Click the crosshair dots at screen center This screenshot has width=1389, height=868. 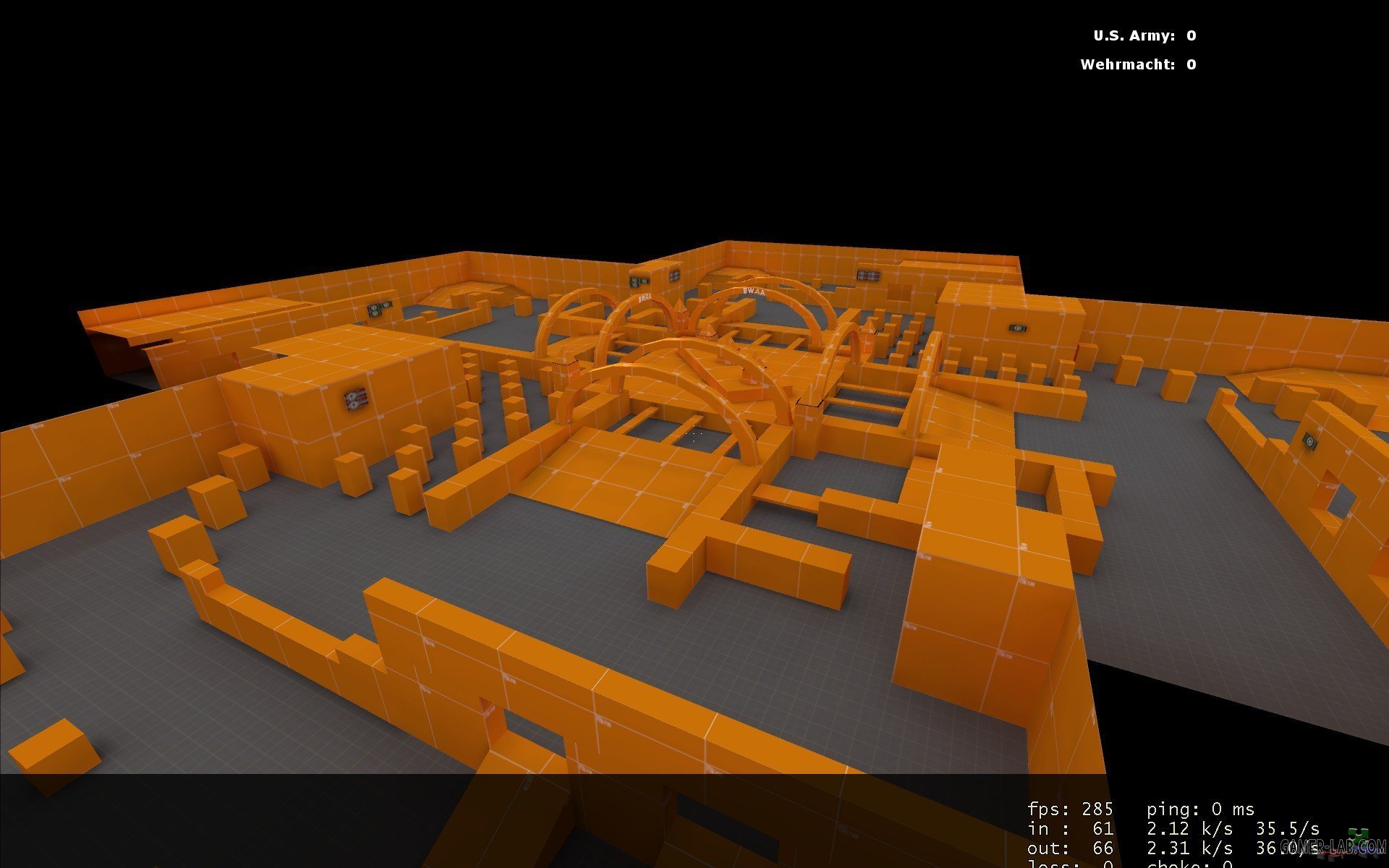695,434
